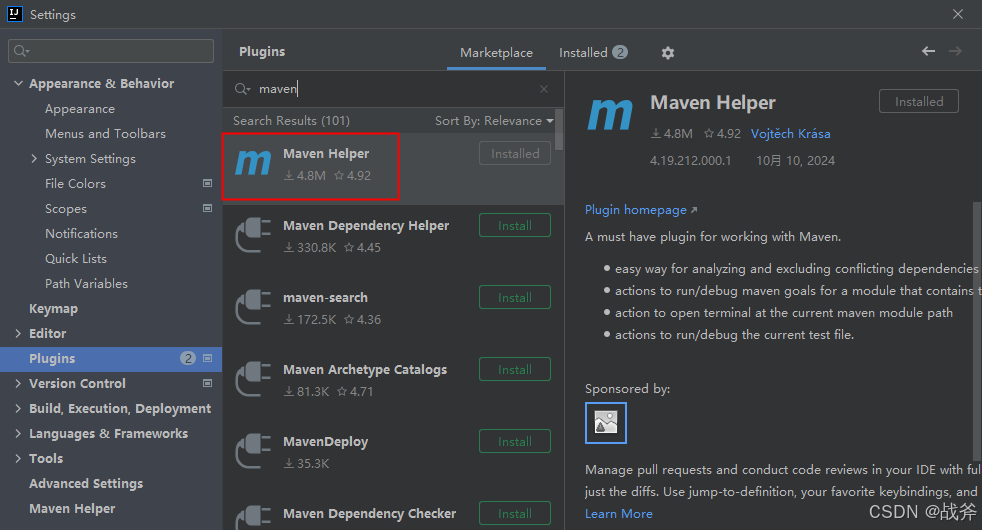
Task: Go back with the left arrow
Action: point(928,51)
